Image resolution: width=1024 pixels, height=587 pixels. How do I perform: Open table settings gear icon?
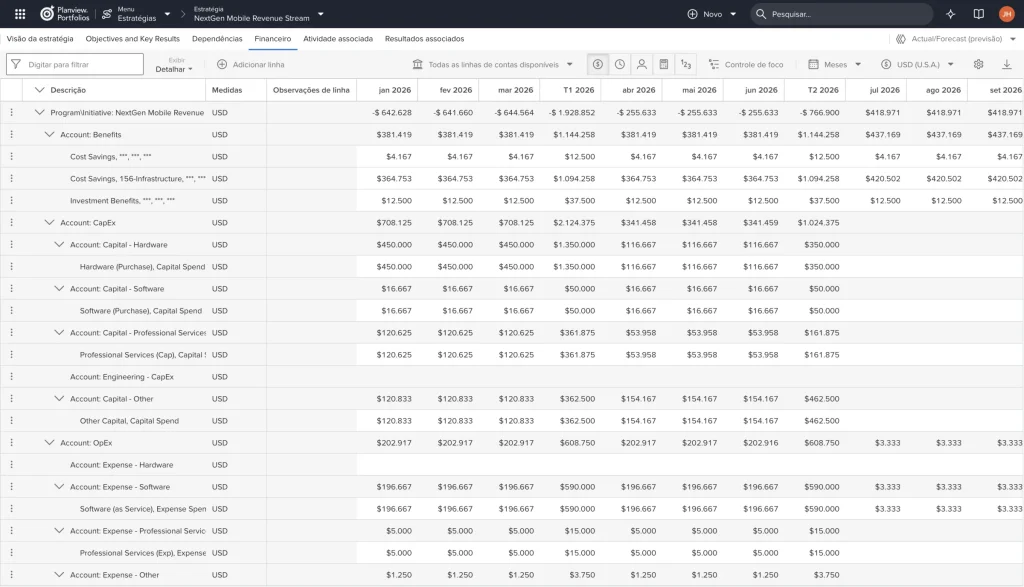(x=978, y=64)
